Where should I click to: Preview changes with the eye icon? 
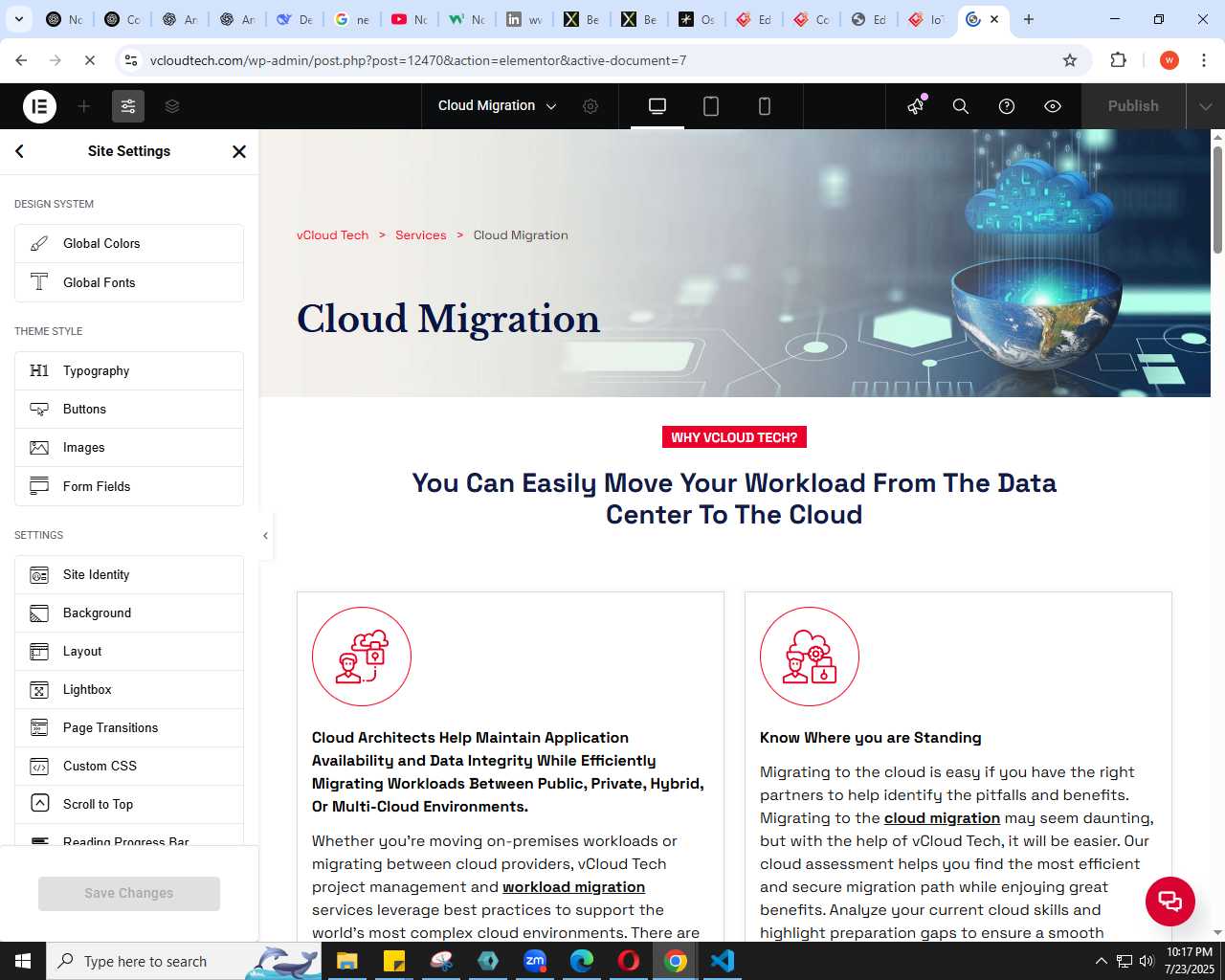tap(1053, 106)
